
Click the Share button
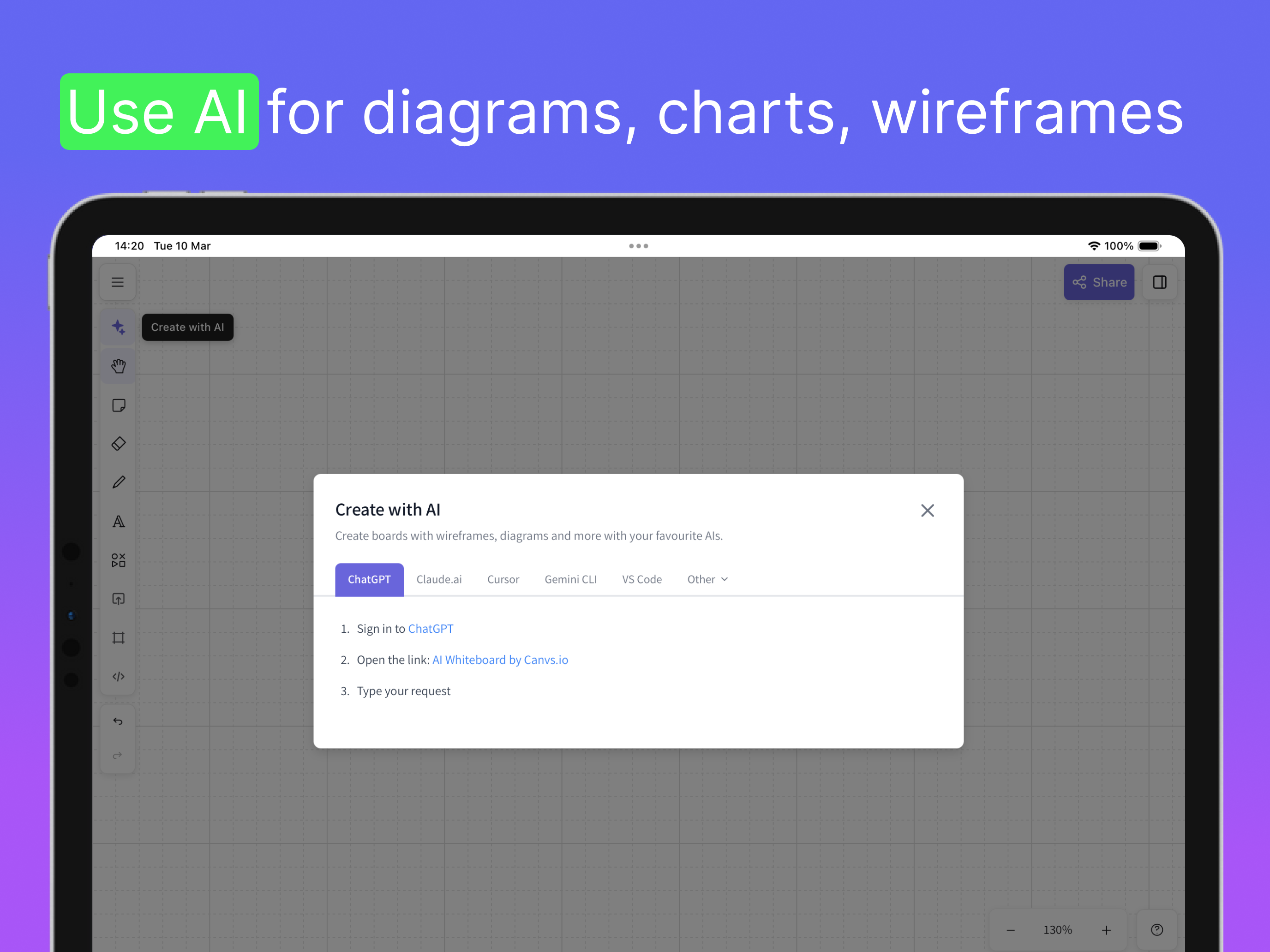point(1099,282)
